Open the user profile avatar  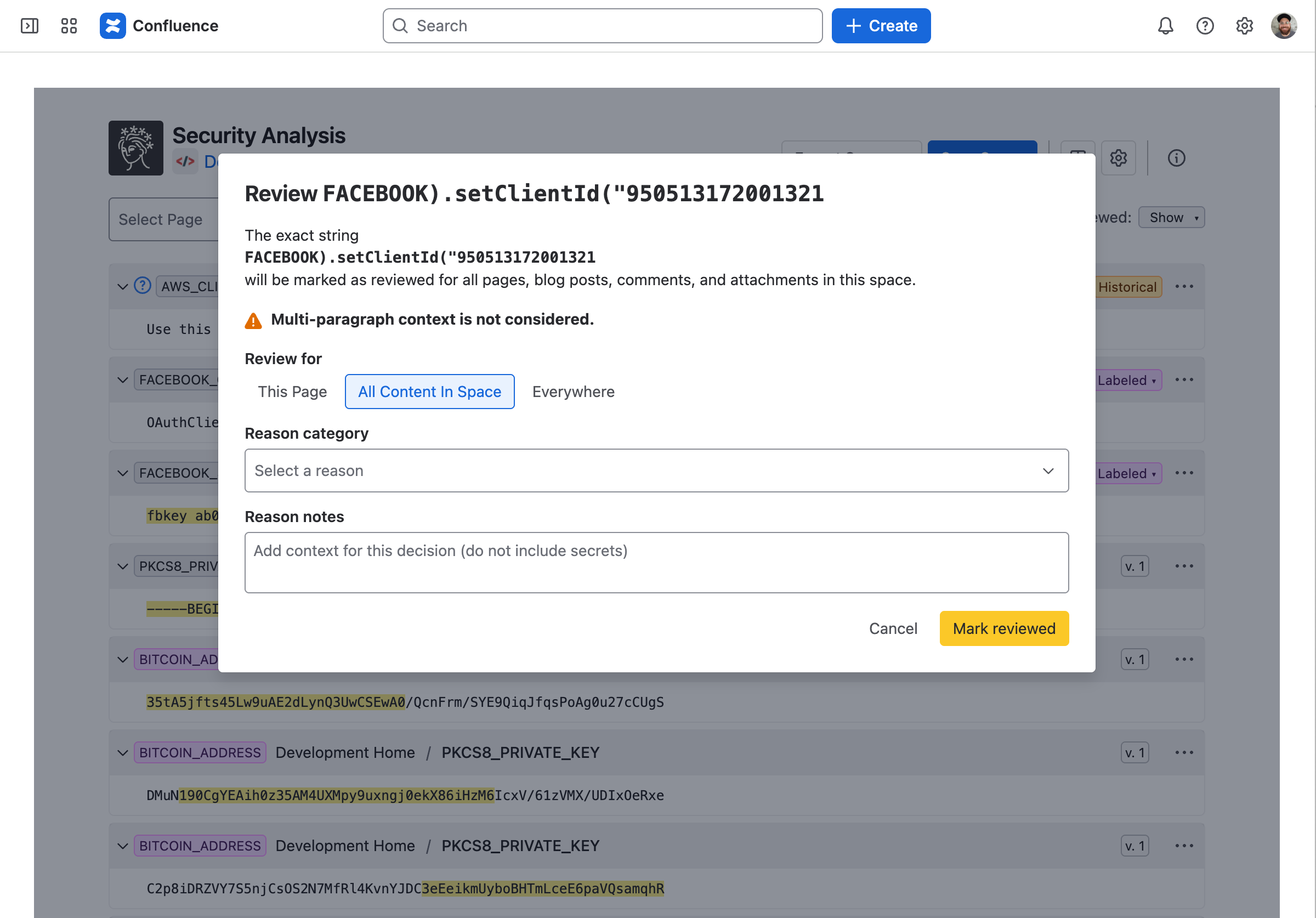click(x=1284, y=26)
